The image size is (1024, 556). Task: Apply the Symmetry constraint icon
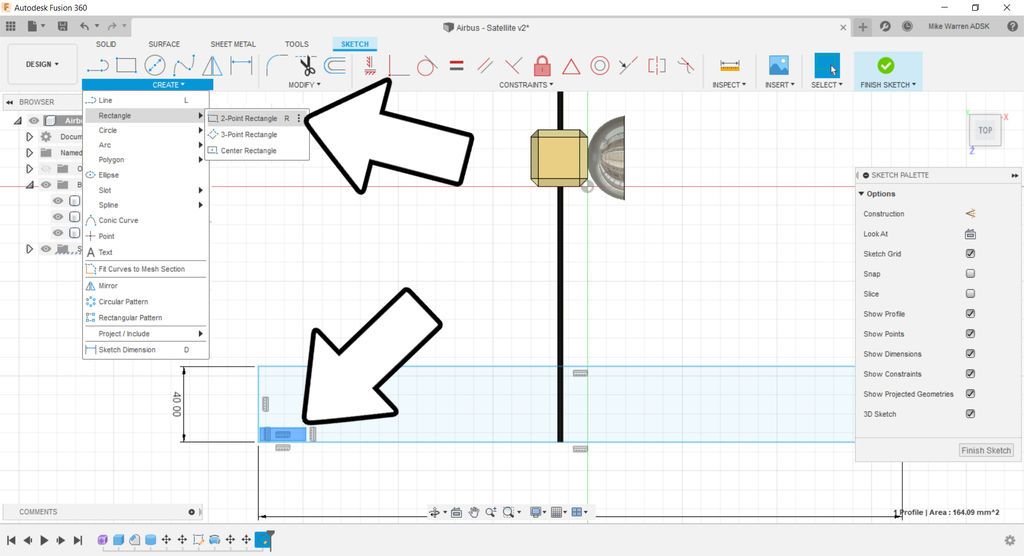click(656, 65)
